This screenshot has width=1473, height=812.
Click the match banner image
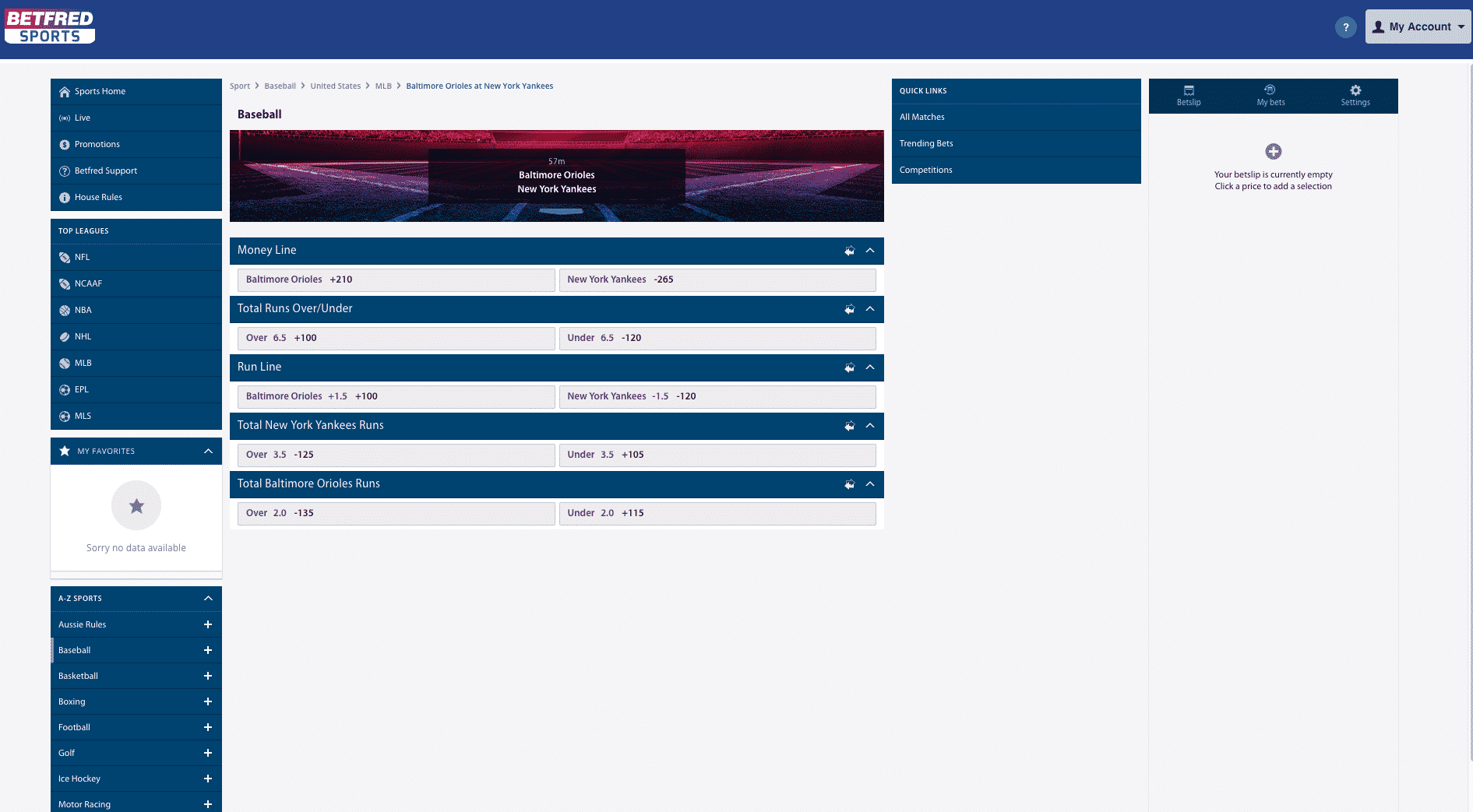point(556,176)
